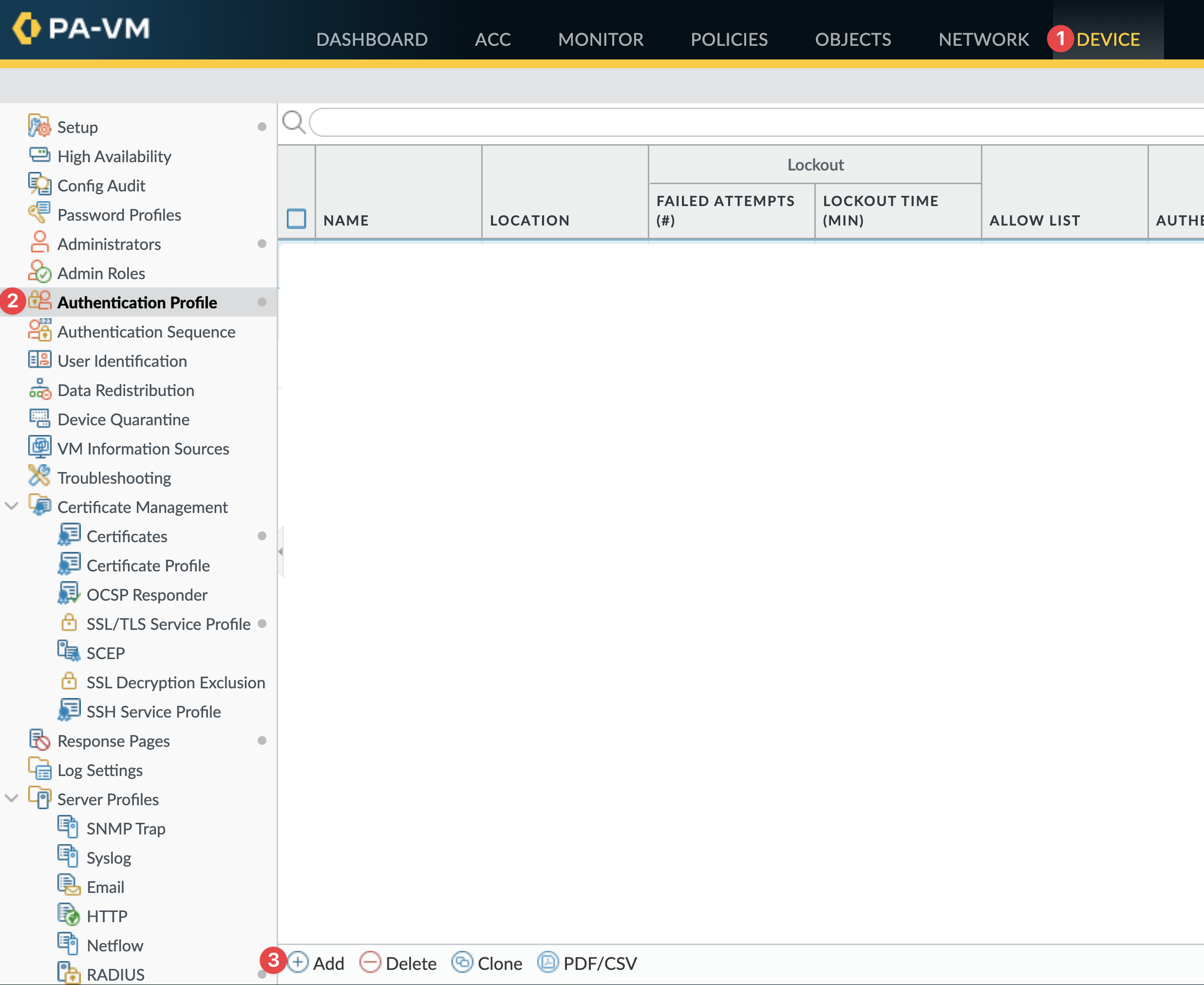Tick the select-all checkbox in the table header
This screenshot has height=985, width=1204.
tap(296, 219)
